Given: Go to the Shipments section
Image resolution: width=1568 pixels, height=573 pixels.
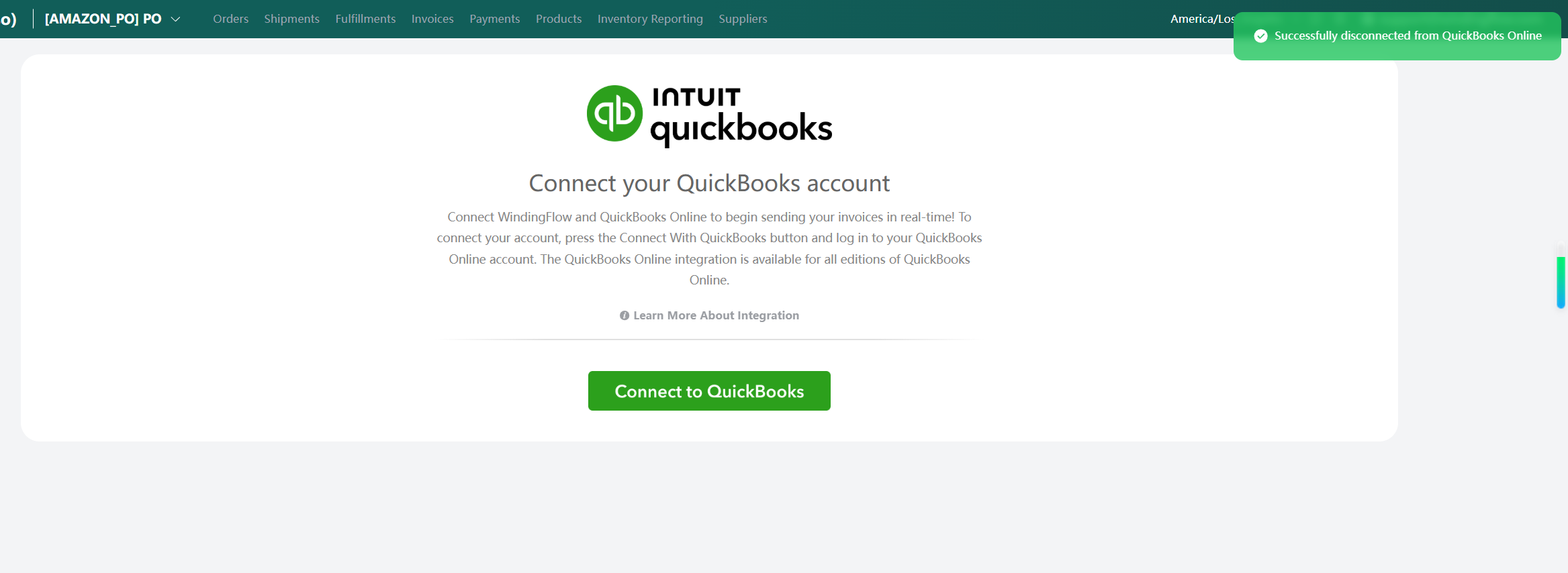Looking at the screenshot, I should (x=291, y=19).
